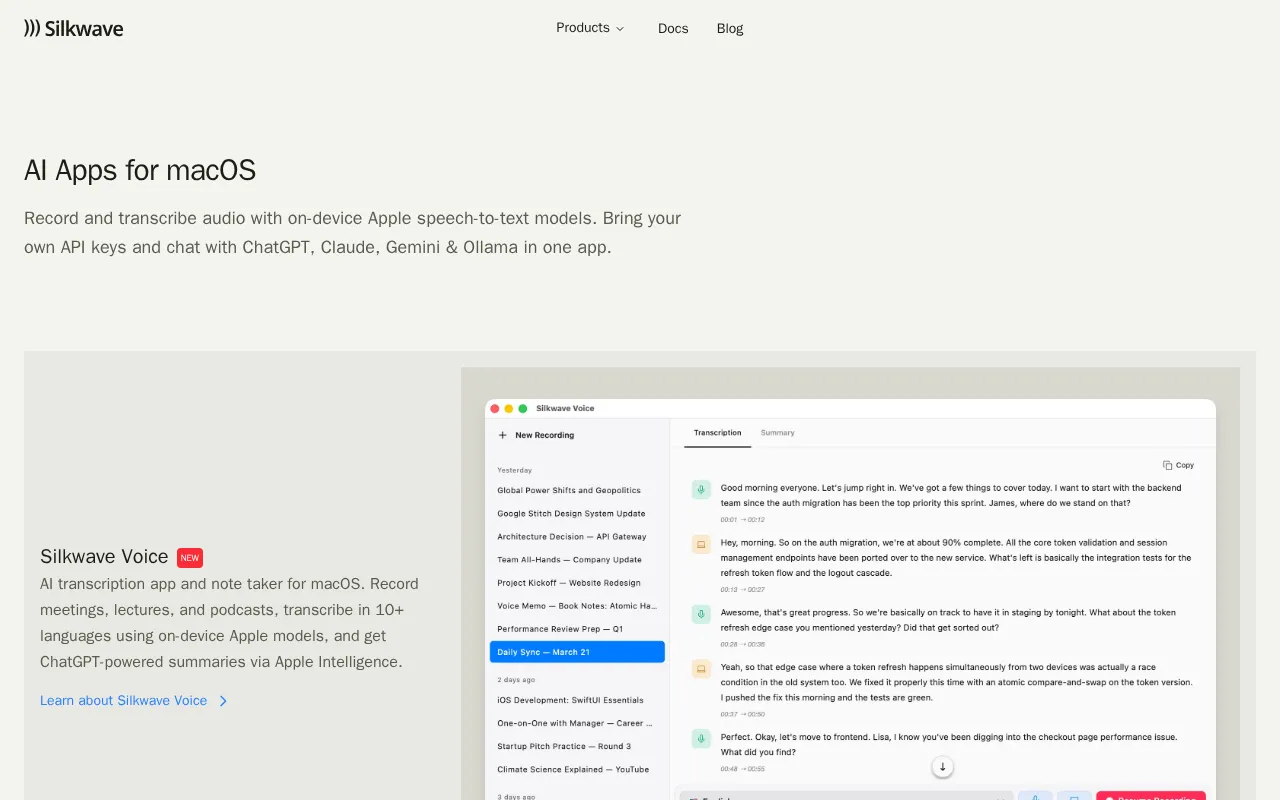
Task: Click the 00:01 → 00:12 timestamp
Action: click(x=742, y=519)
